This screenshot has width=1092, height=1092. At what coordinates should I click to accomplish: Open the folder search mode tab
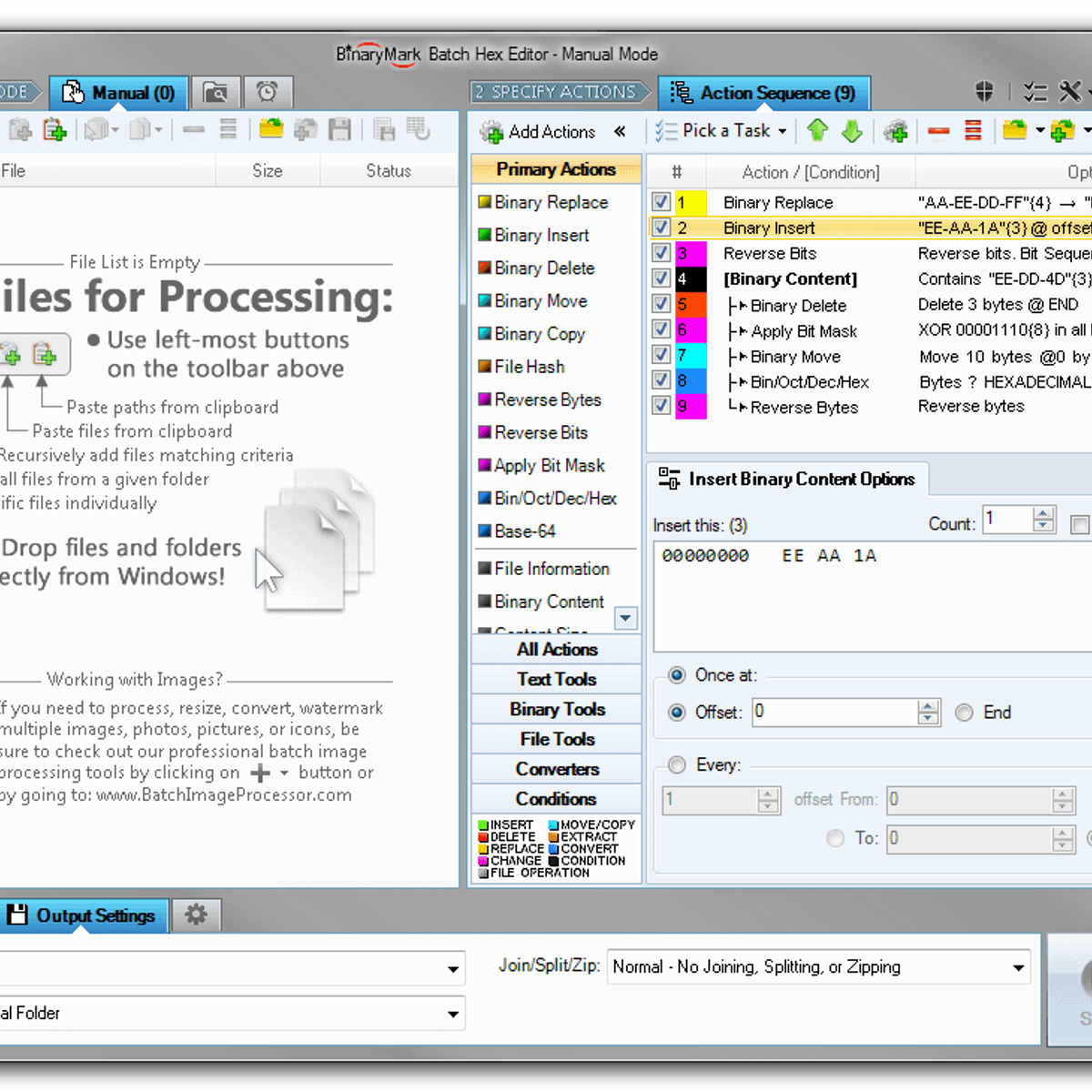click(216, 92)
